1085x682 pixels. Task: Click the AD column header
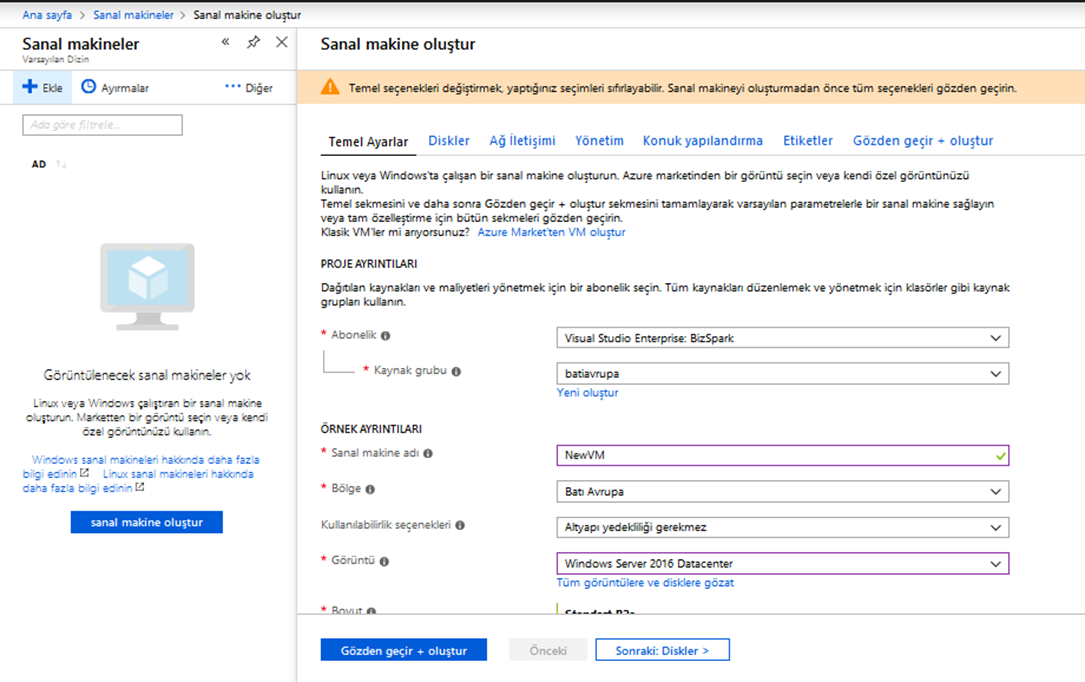click(39, 164)
